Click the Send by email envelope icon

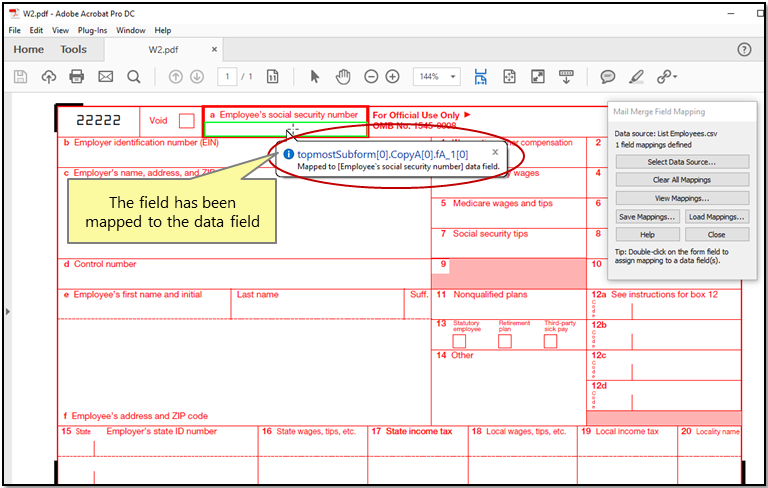(105, 77)
